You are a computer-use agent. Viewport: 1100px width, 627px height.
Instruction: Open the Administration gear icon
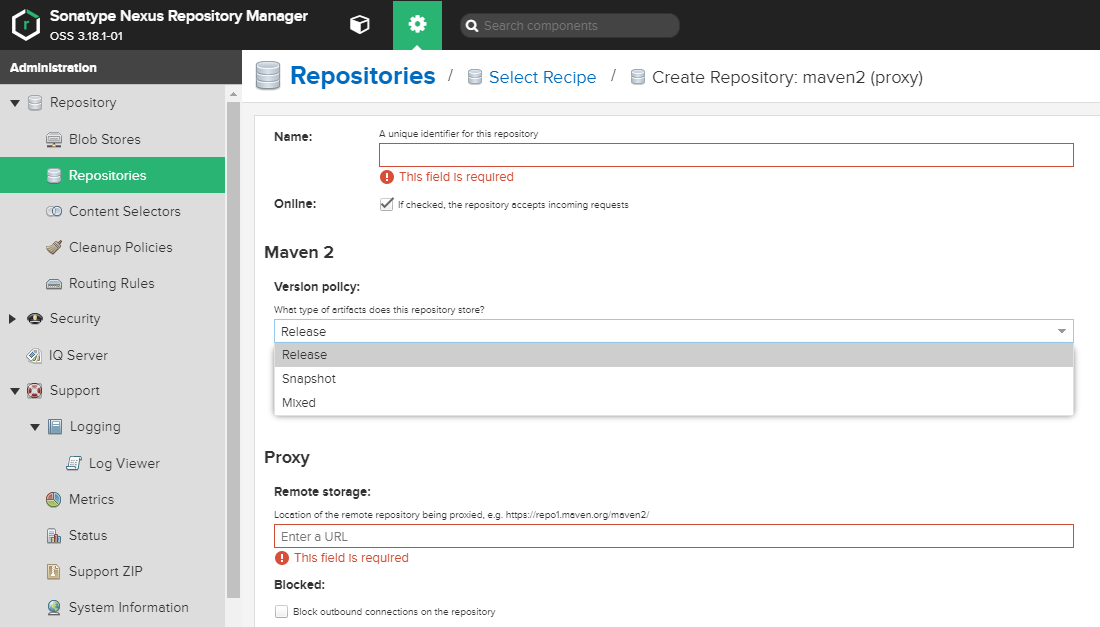click(417, 25)
